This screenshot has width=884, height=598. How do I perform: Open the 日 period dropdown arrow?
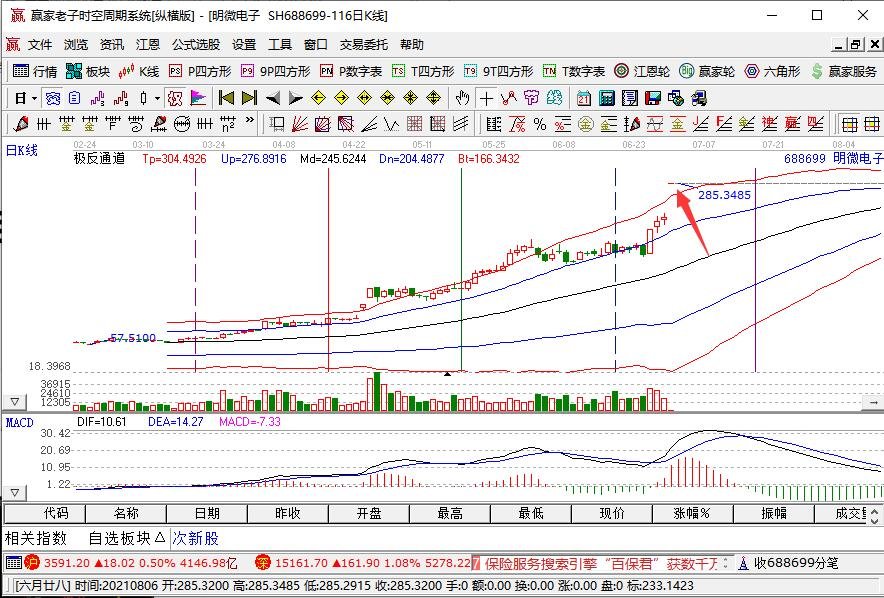pyautogui.click(x=34, y=99)
